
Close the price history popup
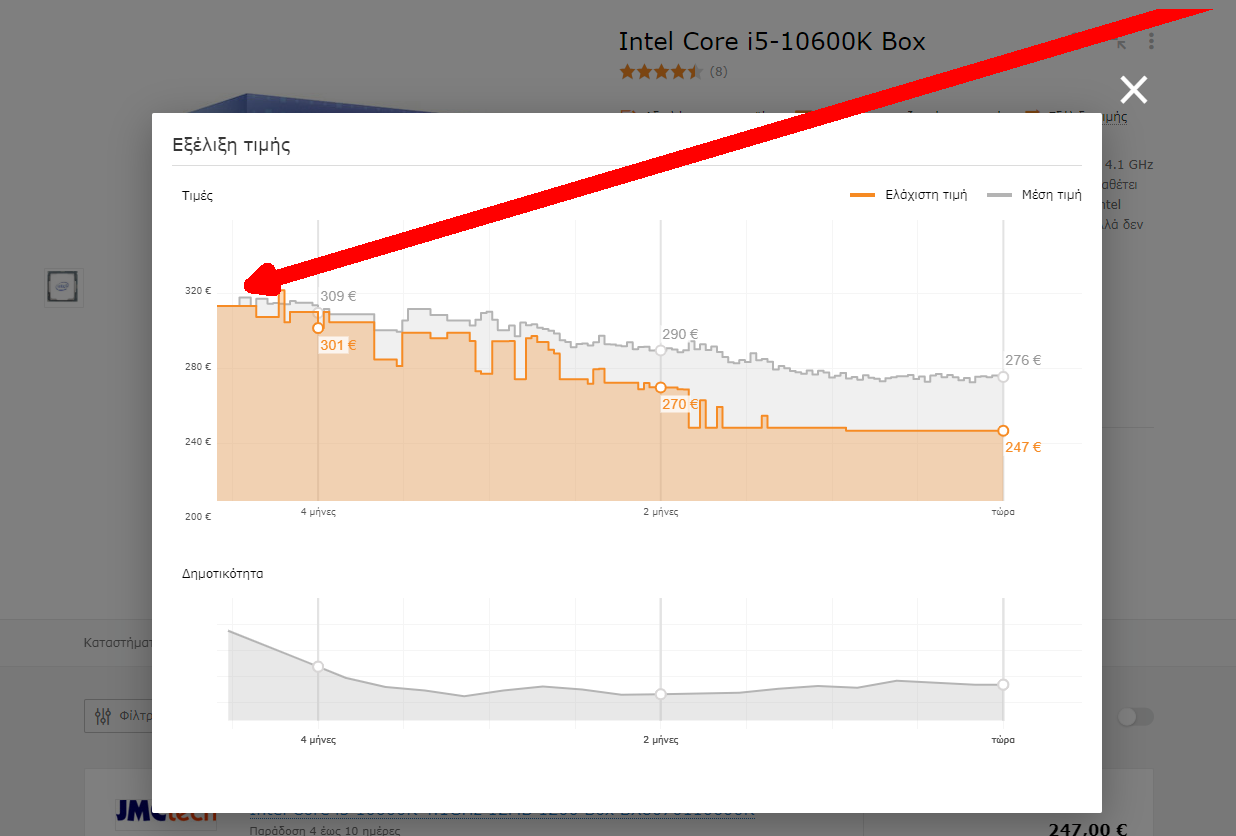click(x=1133, y=90)
